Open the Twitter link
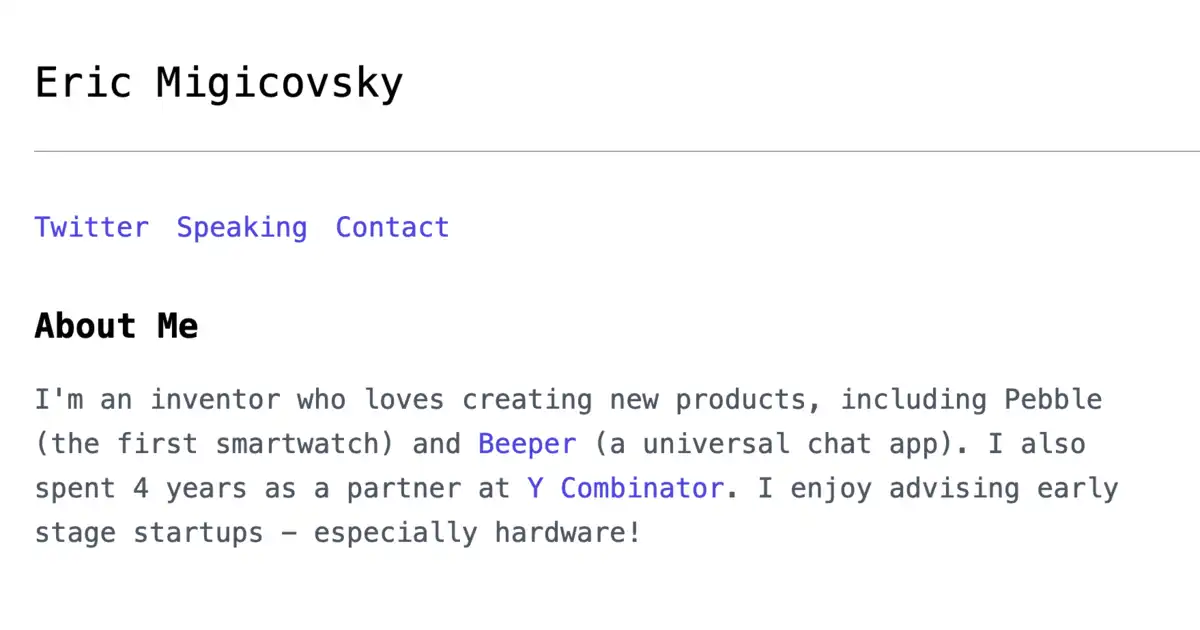1200x630 pixels. coord(91,227)
